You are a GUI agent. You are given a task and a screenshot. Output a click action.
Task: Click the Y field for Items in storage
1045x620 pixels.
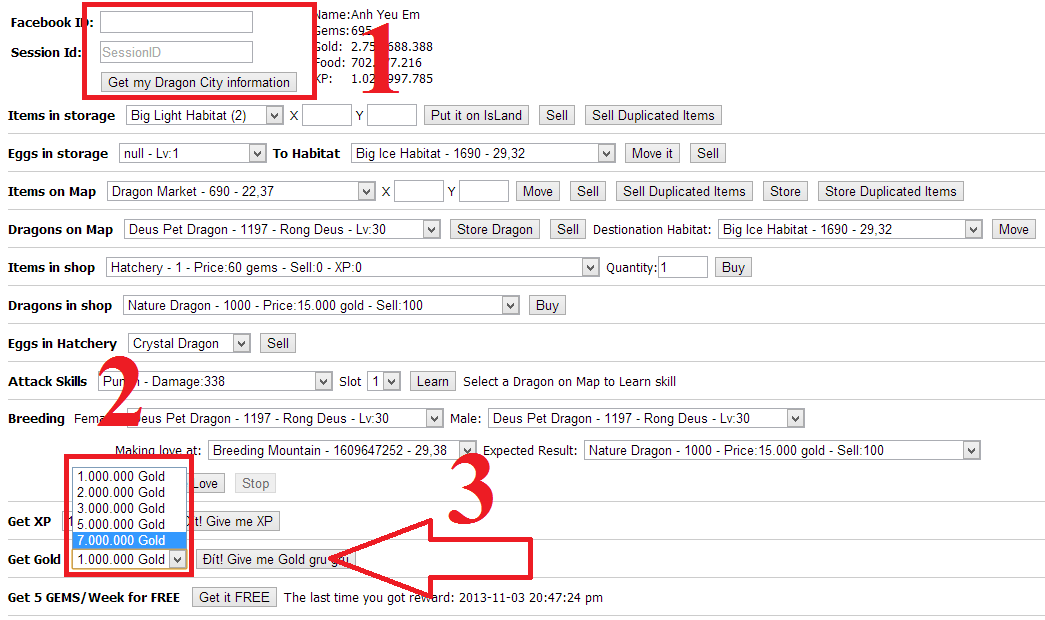(x=392, y=115)
